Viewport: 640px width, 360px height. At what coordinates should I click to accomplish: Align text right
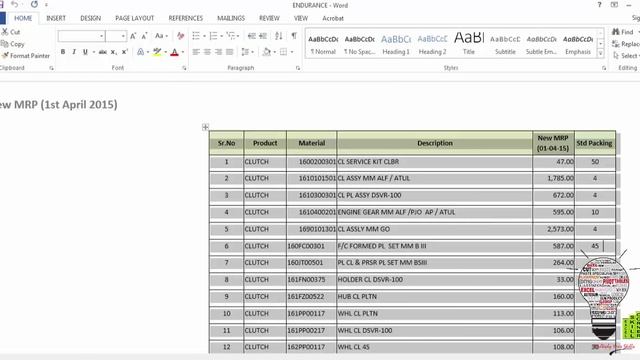pyautogui.click(x=219, y=52)
